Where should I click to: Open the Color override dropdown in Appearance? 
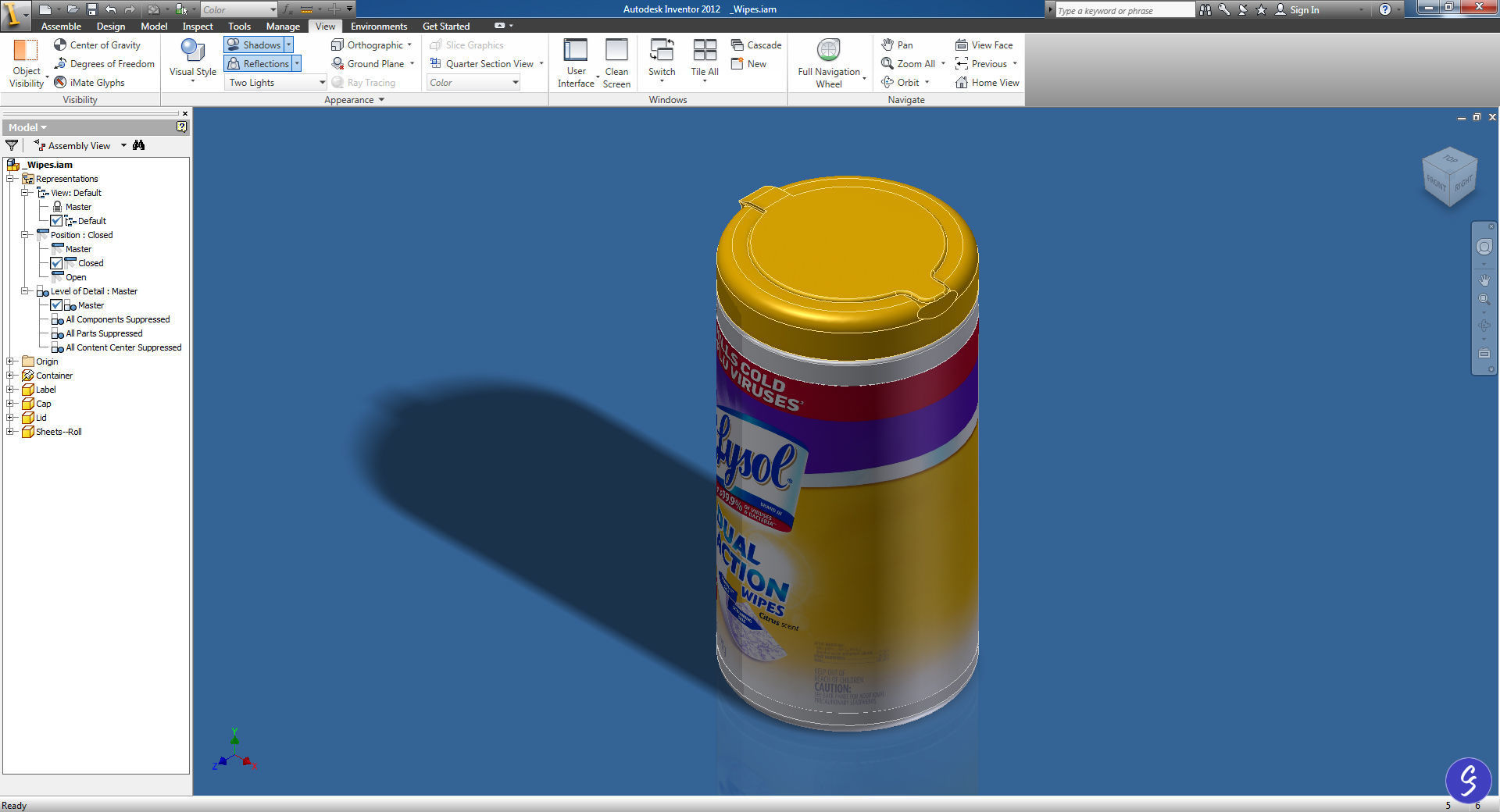click(x=473, y=82)
